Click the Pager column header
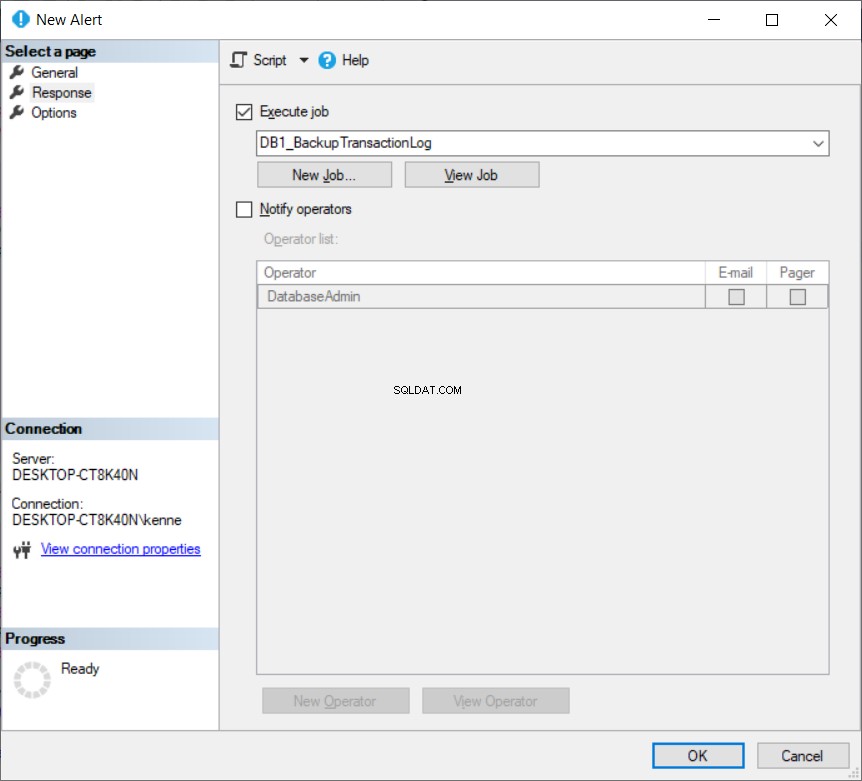The image size is (862, 781). point(797,273)
